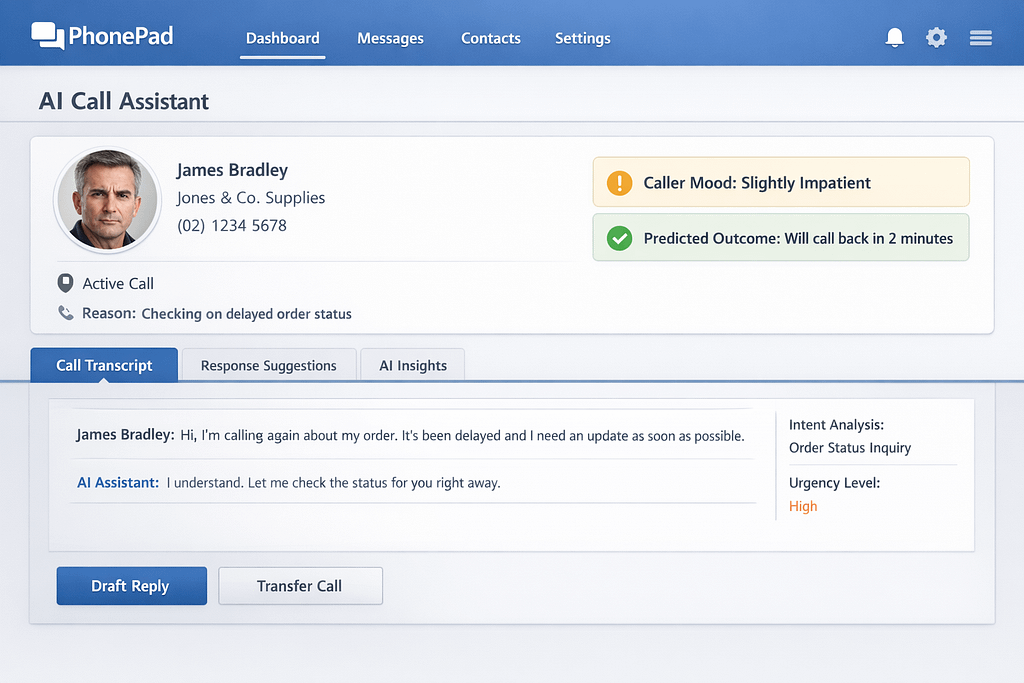1024x683 pixels.
Task: Click the AI Call Assistant page title
Action: [124, 101]
